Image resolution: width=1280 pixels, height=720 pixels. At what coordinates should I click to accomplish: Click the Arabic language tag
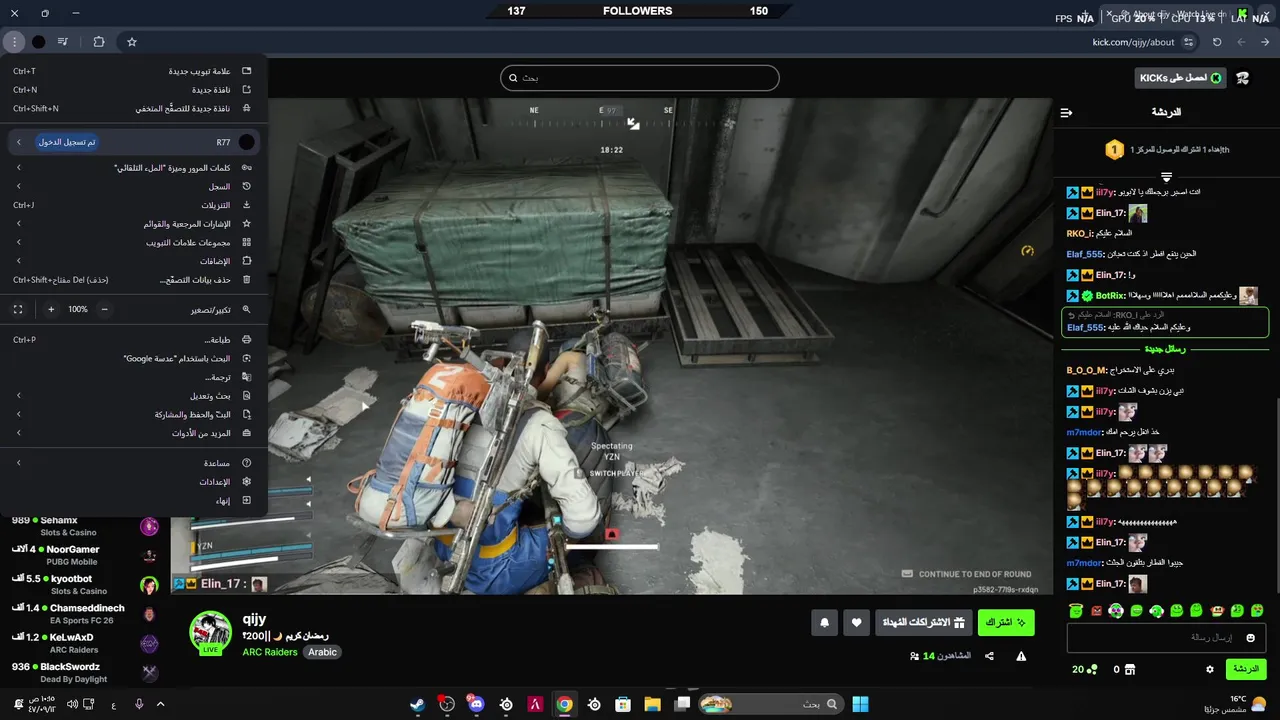click(322, 652)
